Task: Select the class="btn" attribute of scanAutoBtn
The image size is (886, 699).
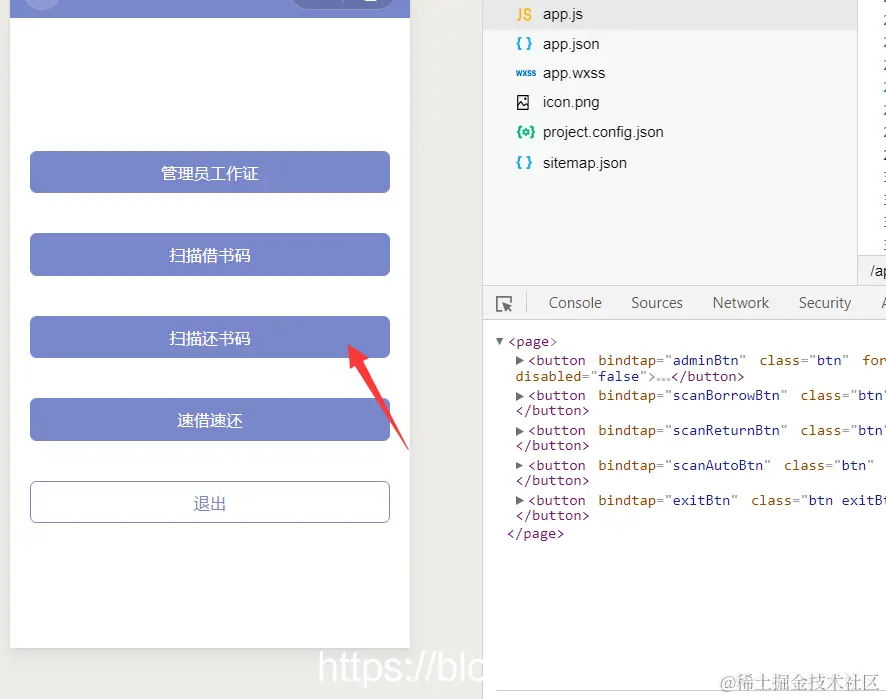Action: point(828,466)
